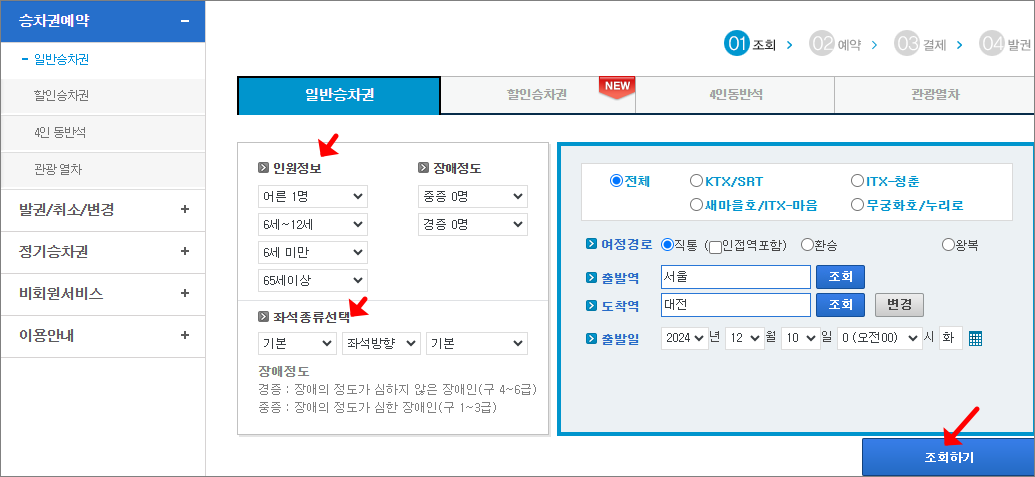Switch to the 할인승차권 tab

tap(538, 95)
